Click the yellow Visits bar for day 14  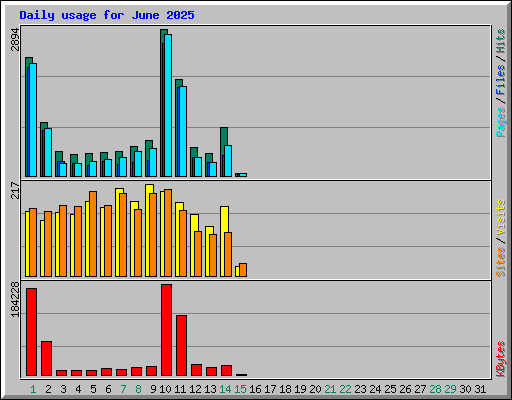click(223, 241)
